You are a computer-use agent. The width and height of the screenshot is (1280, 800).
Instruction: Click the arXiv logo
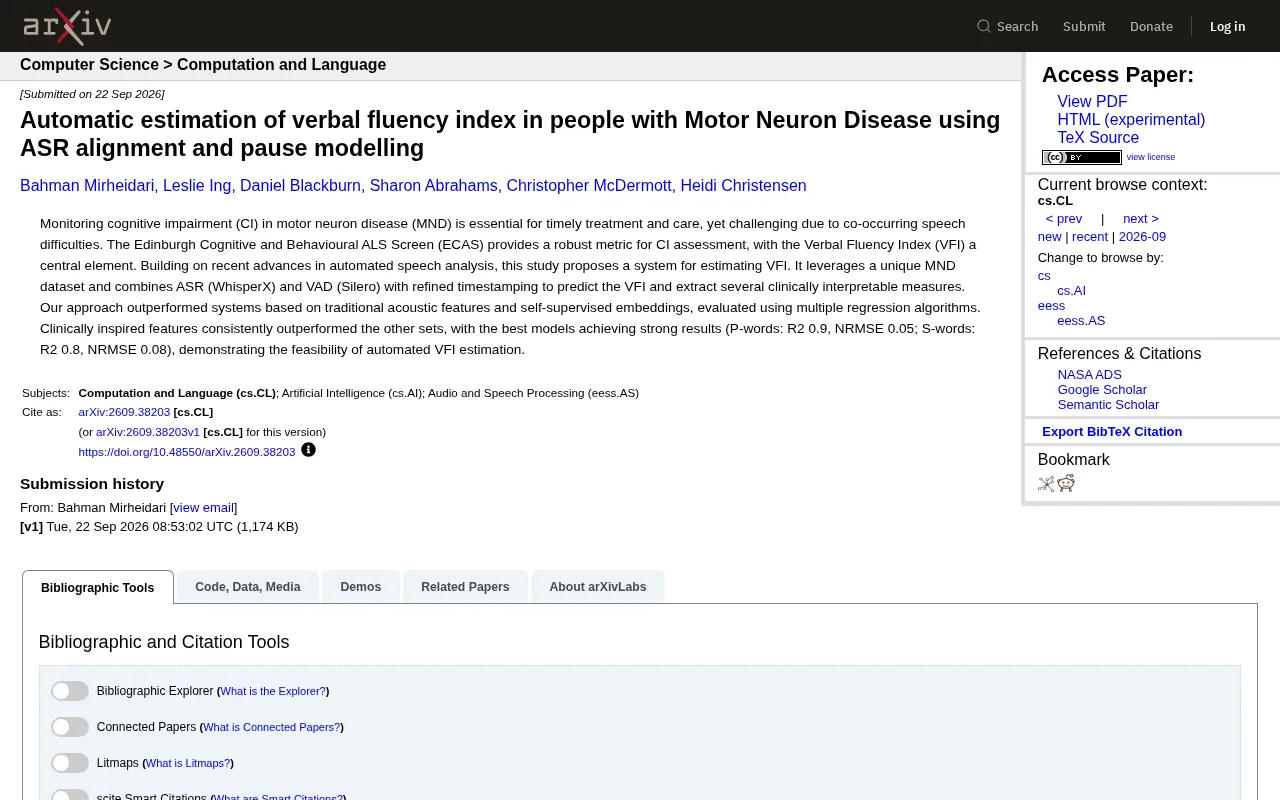click(x=67, y=26)
